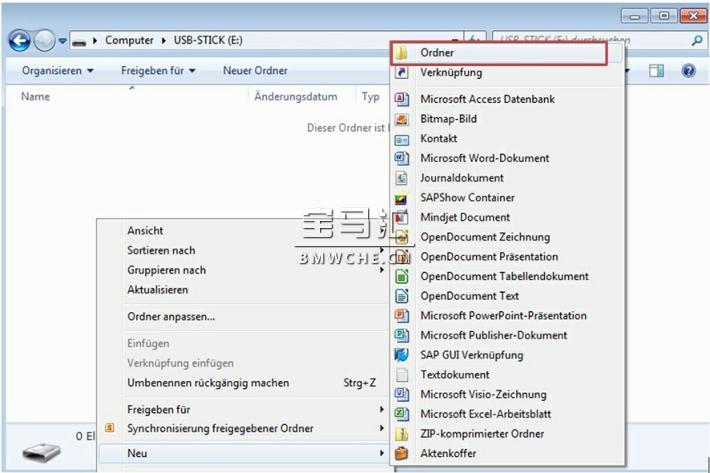Create a new Kontakt
This screenshot has width=710, height=473.
439,139
